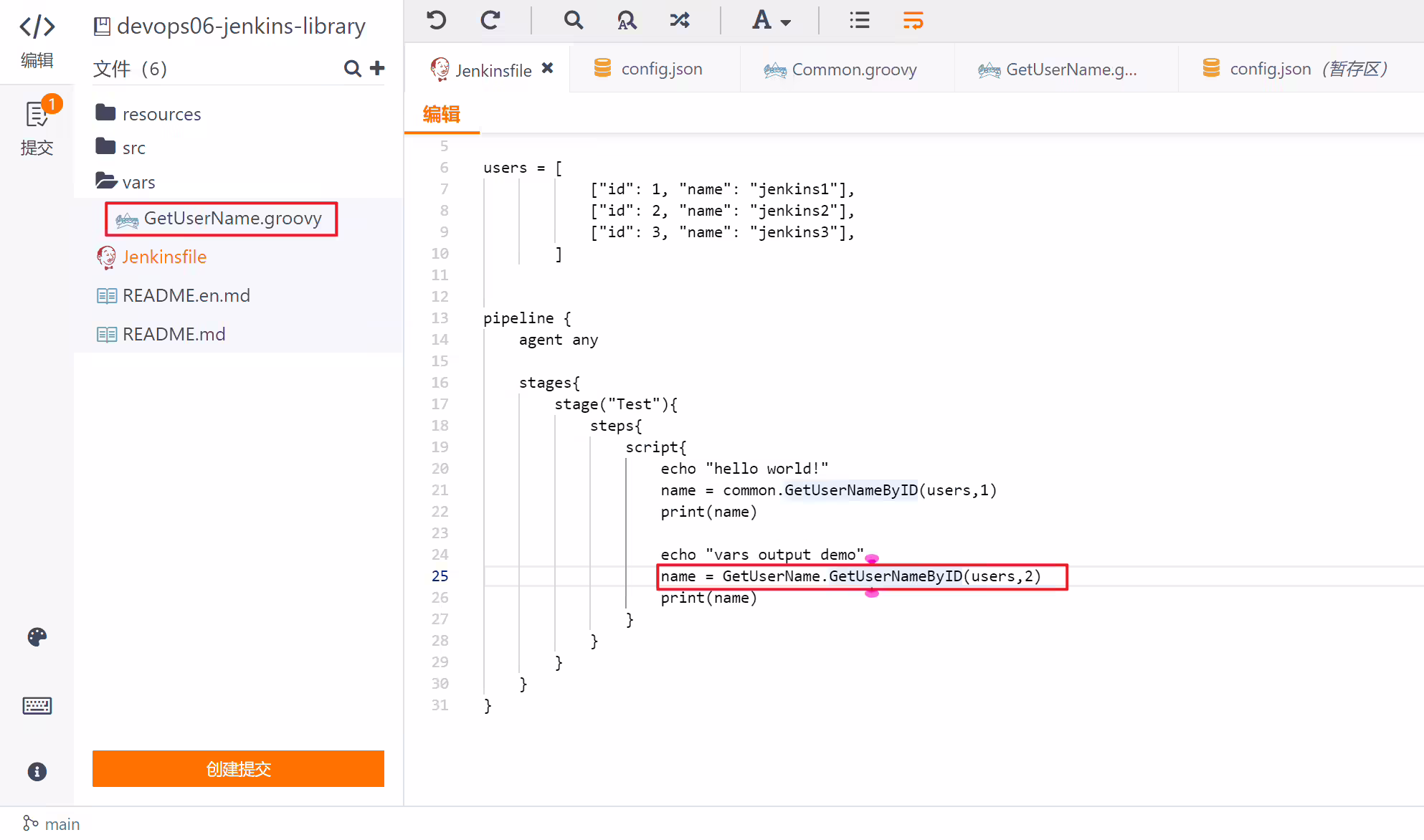This screenshot has width=1424, height=840.
Task: Open the font size dropdown
Action: (x=771, y=20)
